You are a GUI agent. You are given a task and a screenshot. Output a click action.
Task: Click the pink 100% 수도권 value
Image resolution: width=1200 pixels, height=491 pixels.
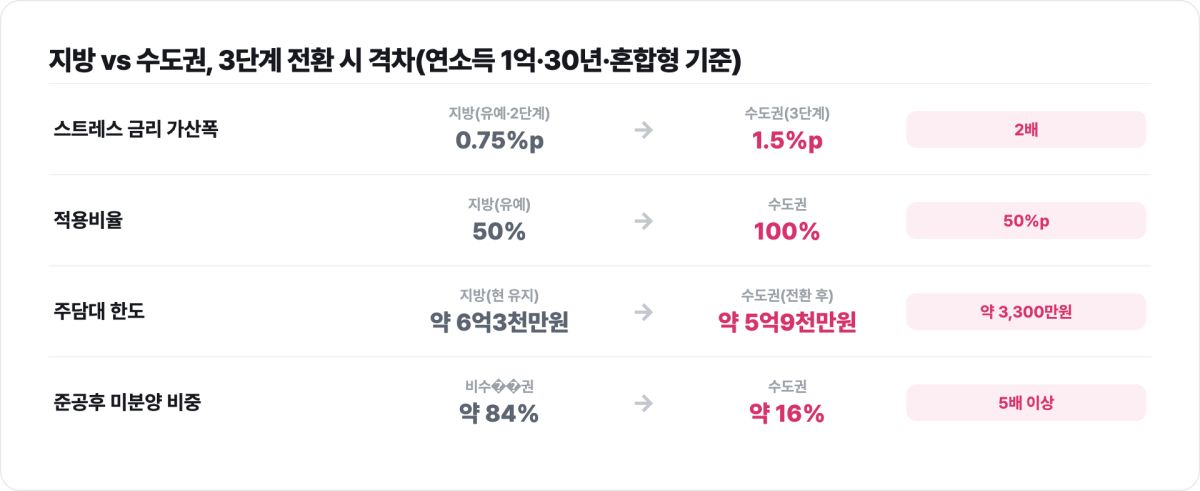click(787, 232)
